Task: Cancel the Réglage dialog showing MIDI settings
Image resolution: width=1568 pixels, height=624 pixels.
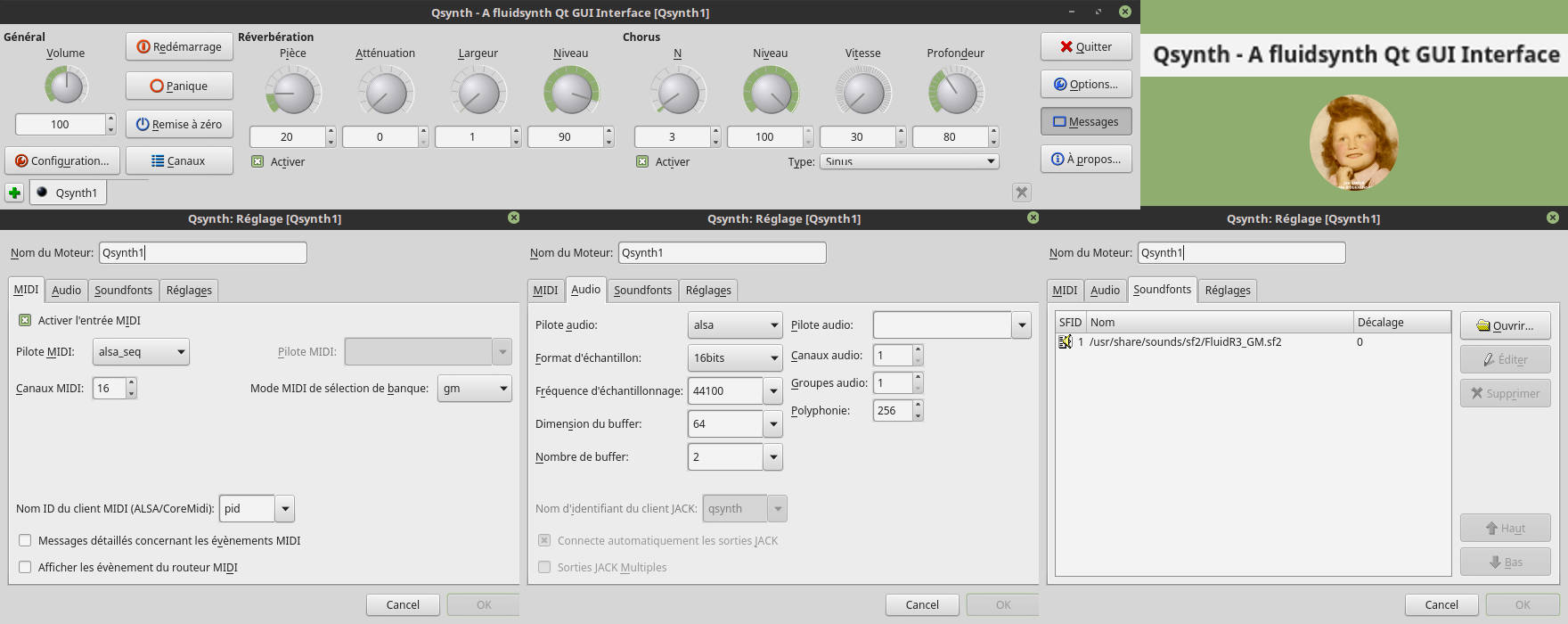Action: pyautogui.click(x=403, y=604)
